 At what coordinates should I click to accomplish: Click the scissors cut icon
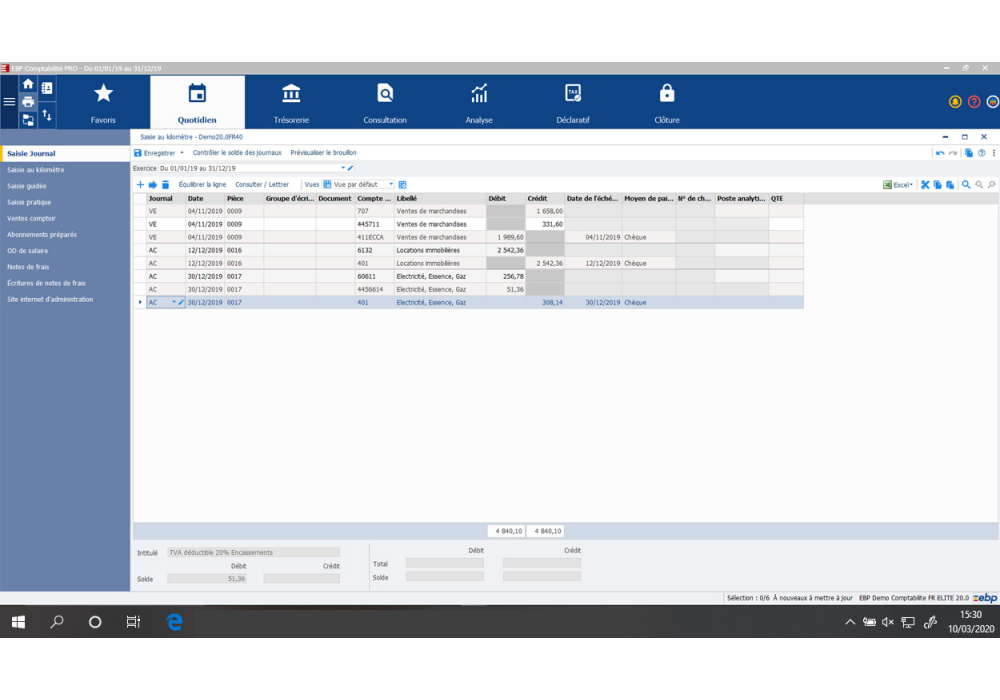[925, 185]
